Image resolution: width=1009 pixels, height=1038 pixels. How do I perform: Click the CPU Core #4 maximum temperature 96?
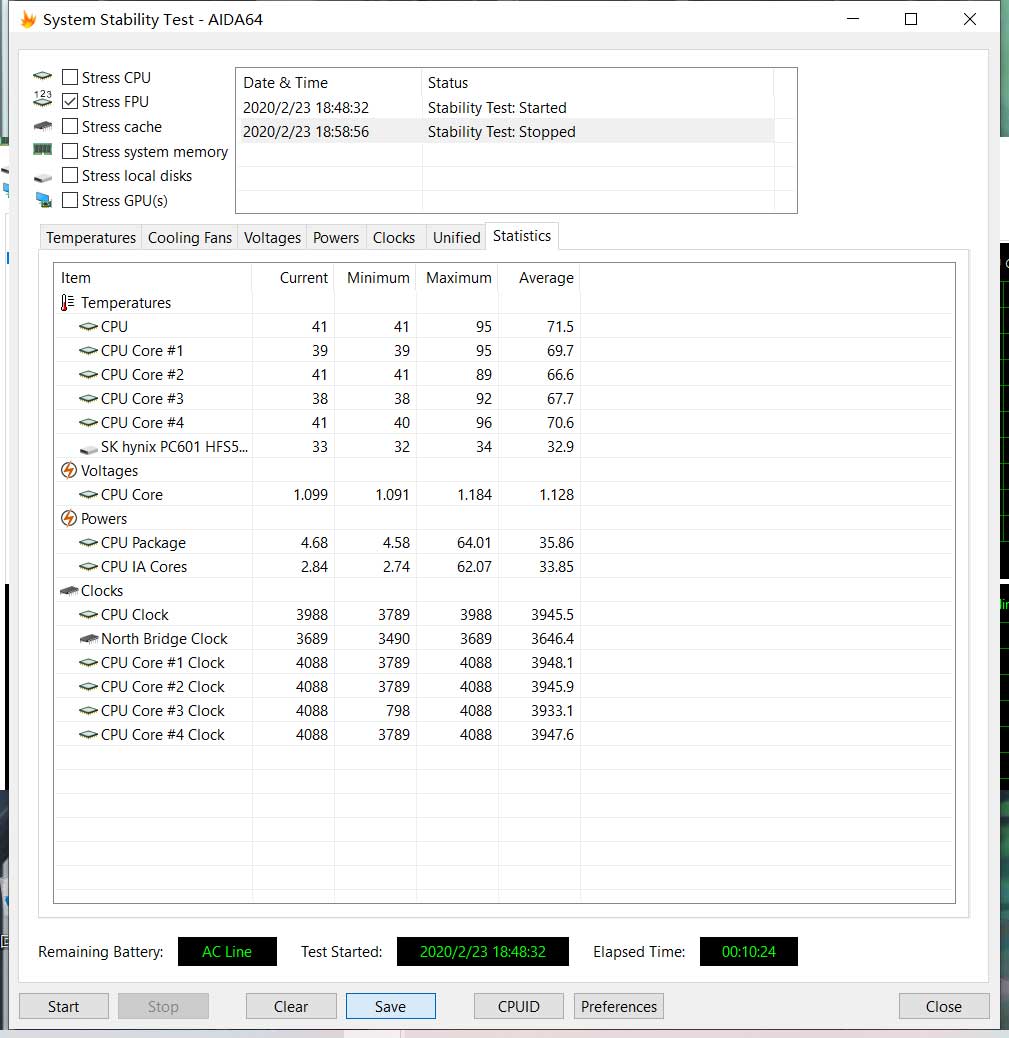[x=484, y=422]
